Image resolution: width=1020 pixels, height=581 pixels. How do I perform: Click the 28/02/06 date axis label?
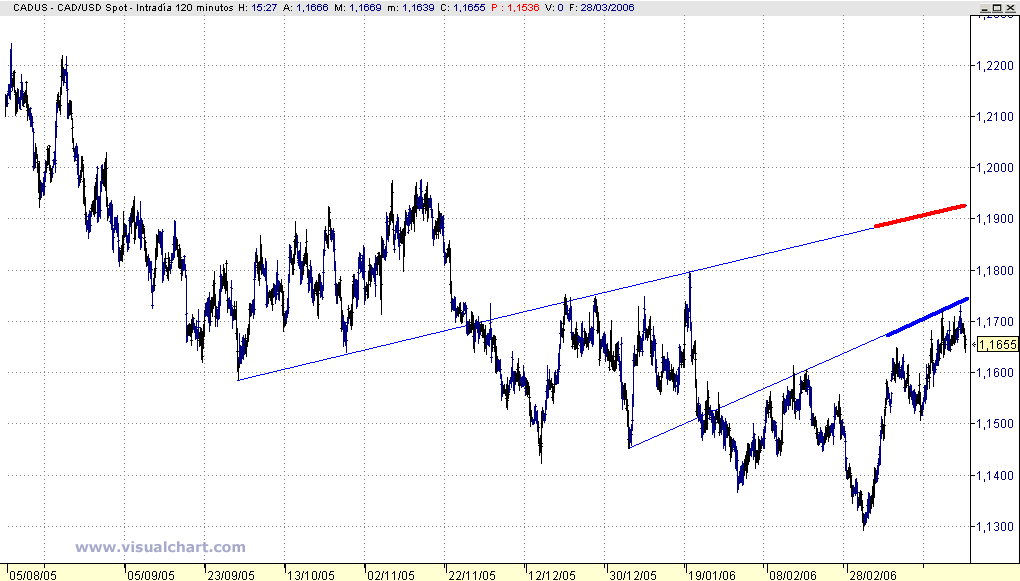872,575
